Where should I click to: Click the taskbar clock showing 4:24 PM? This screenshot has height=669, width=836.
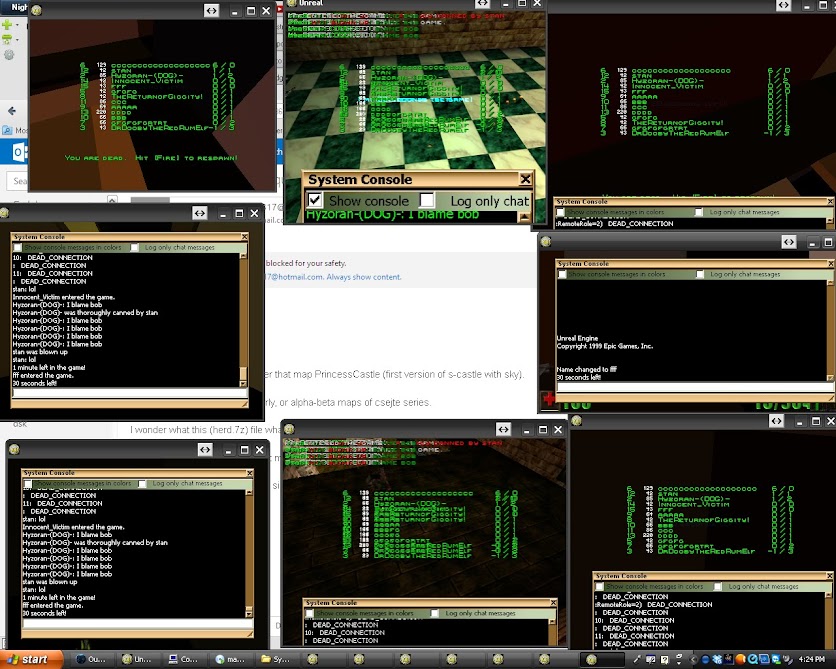811,659
